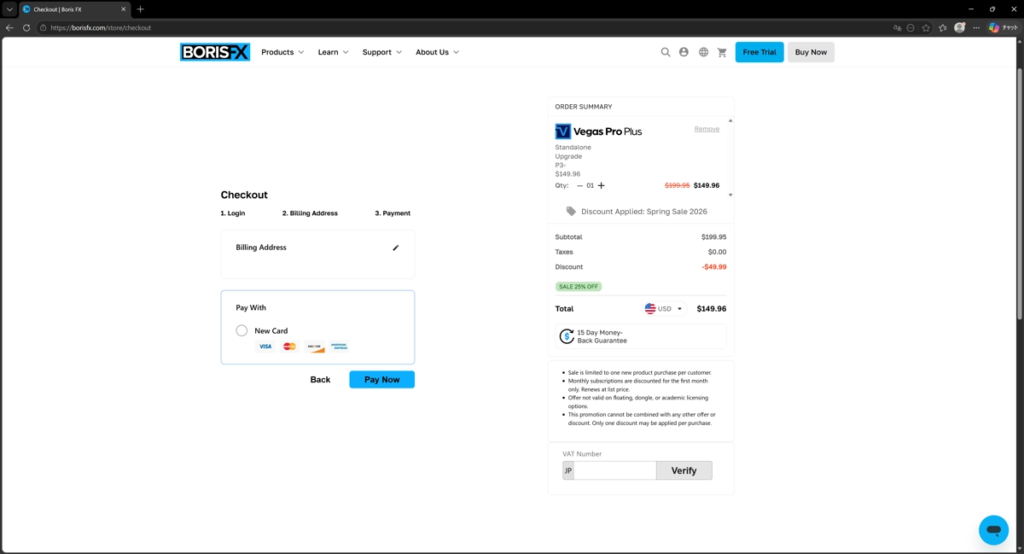
Task: Increase quantity with the plus button
Action: click(x=601, y=185)
